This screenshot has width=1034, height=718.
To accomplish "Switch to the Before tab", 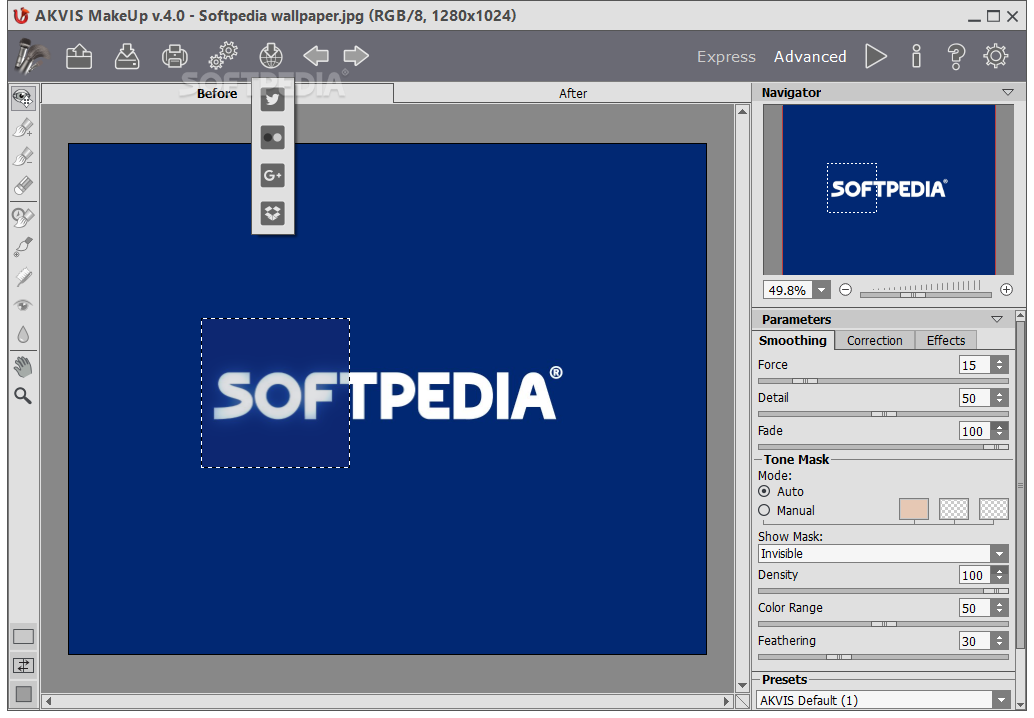I will pos(217,94).
